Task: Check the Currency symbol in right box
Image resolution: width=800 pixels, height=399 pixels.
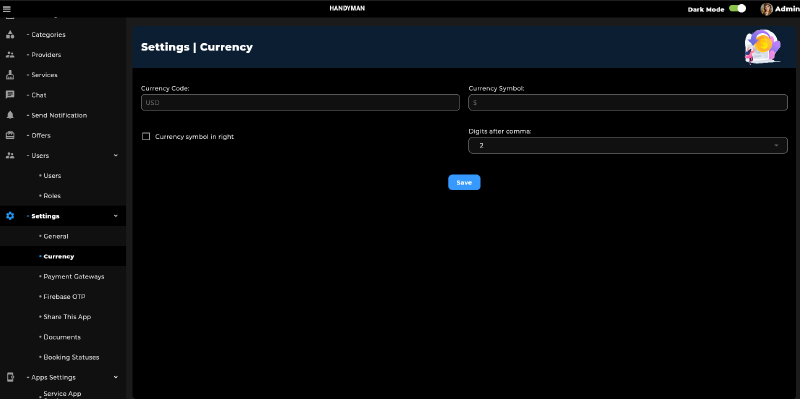Action: (146, 136)
